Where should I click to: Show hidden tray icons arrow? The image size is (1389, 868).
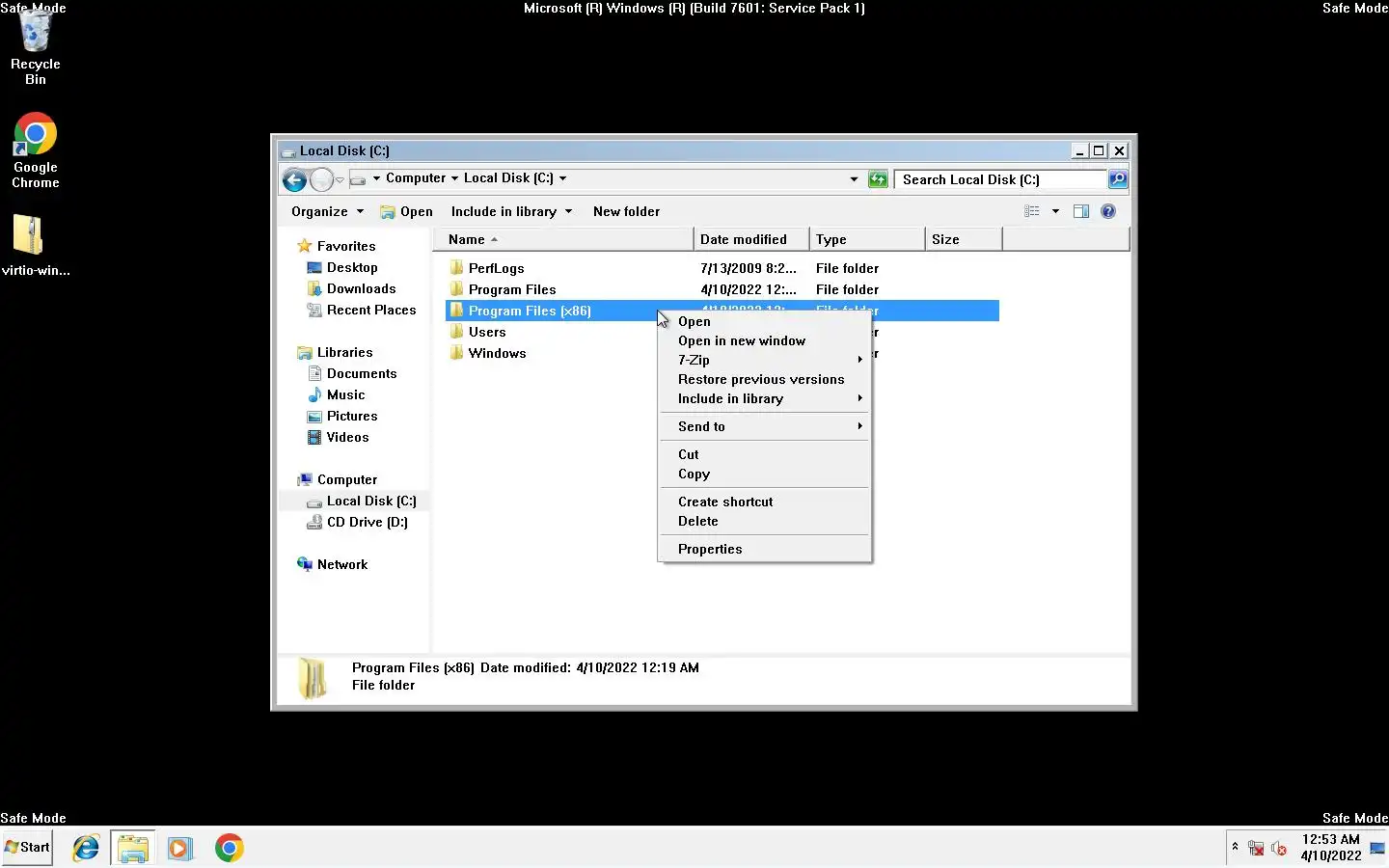[x=1235, y=847]
